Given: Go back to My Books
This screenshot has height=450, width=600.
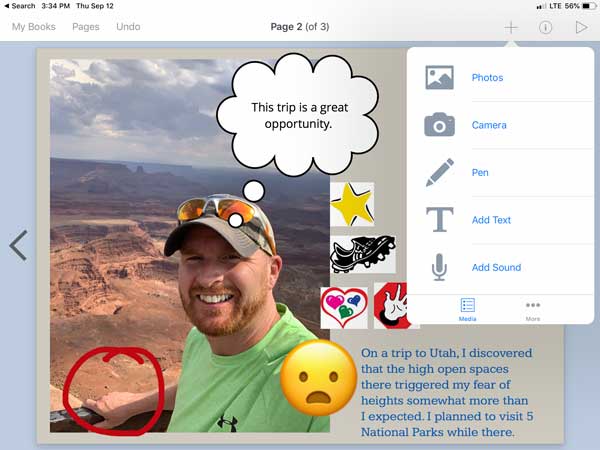Looking at the screenshot, I should click(34, 27).
